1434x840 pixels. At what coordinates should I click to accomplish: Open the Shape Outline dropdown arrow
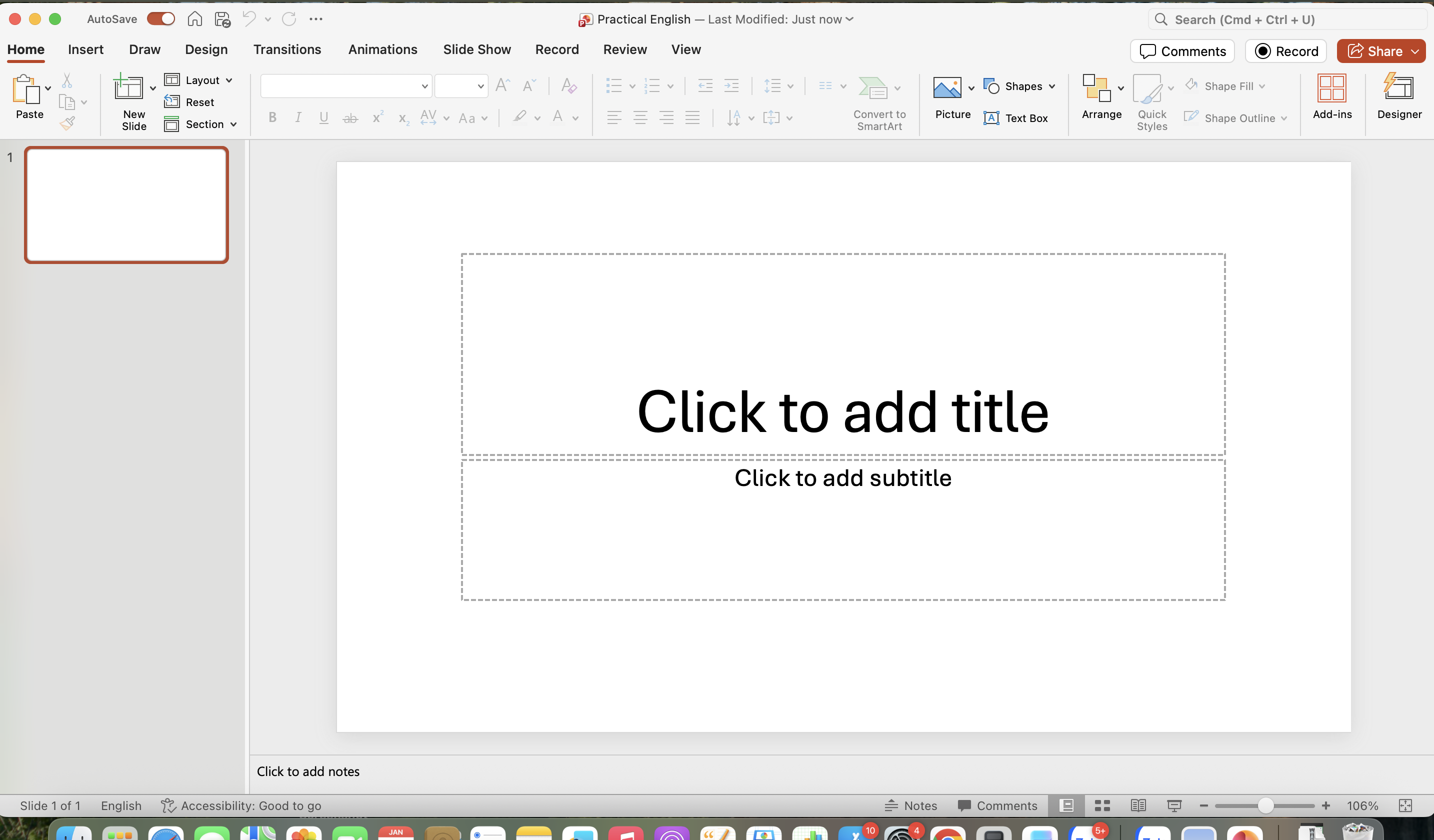1284,118
